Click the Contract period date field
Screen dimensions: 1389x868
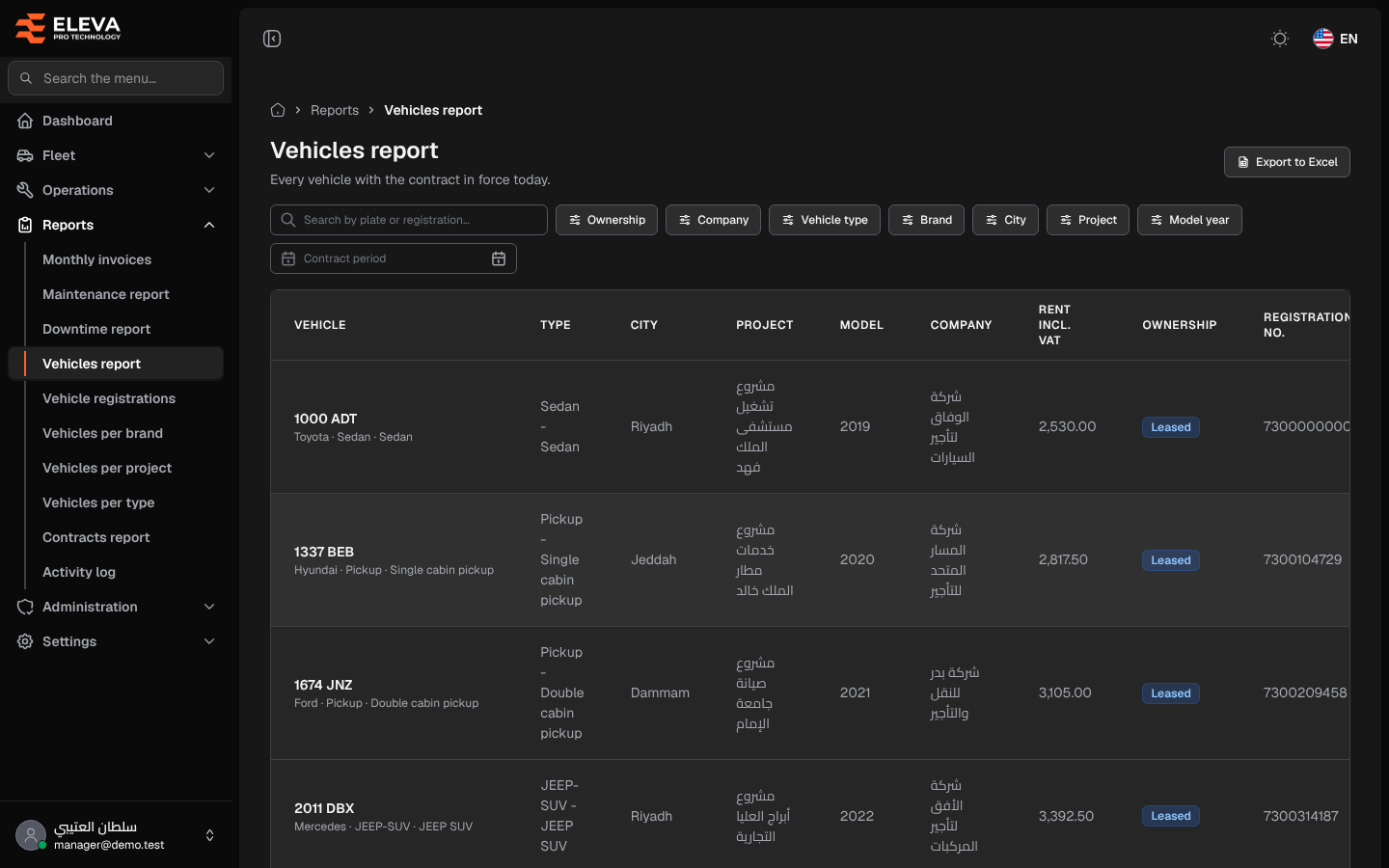[394, 258]
